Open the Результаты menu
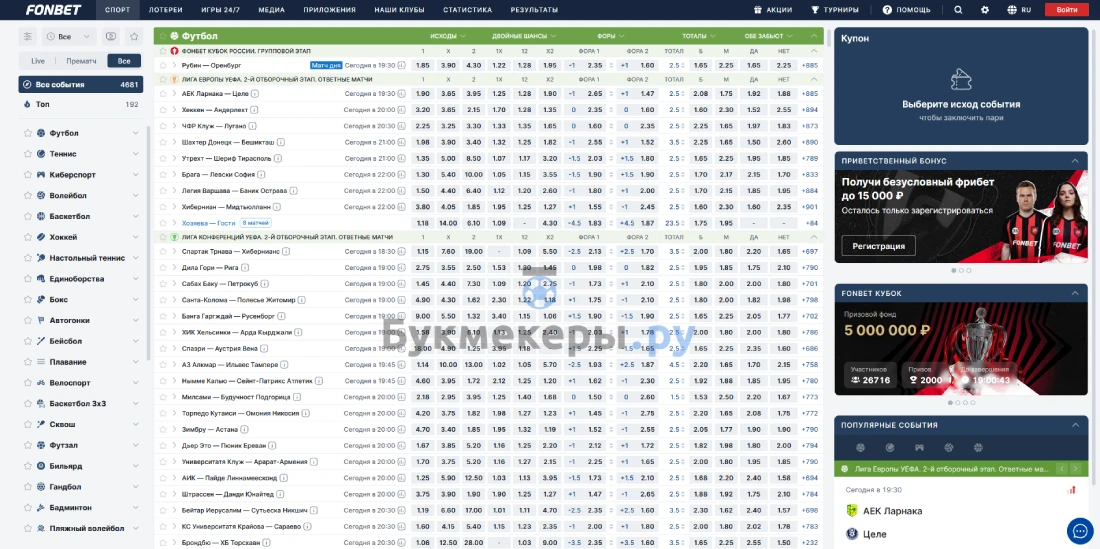This screenshot has width=1100, height=549. click(534, 10)
